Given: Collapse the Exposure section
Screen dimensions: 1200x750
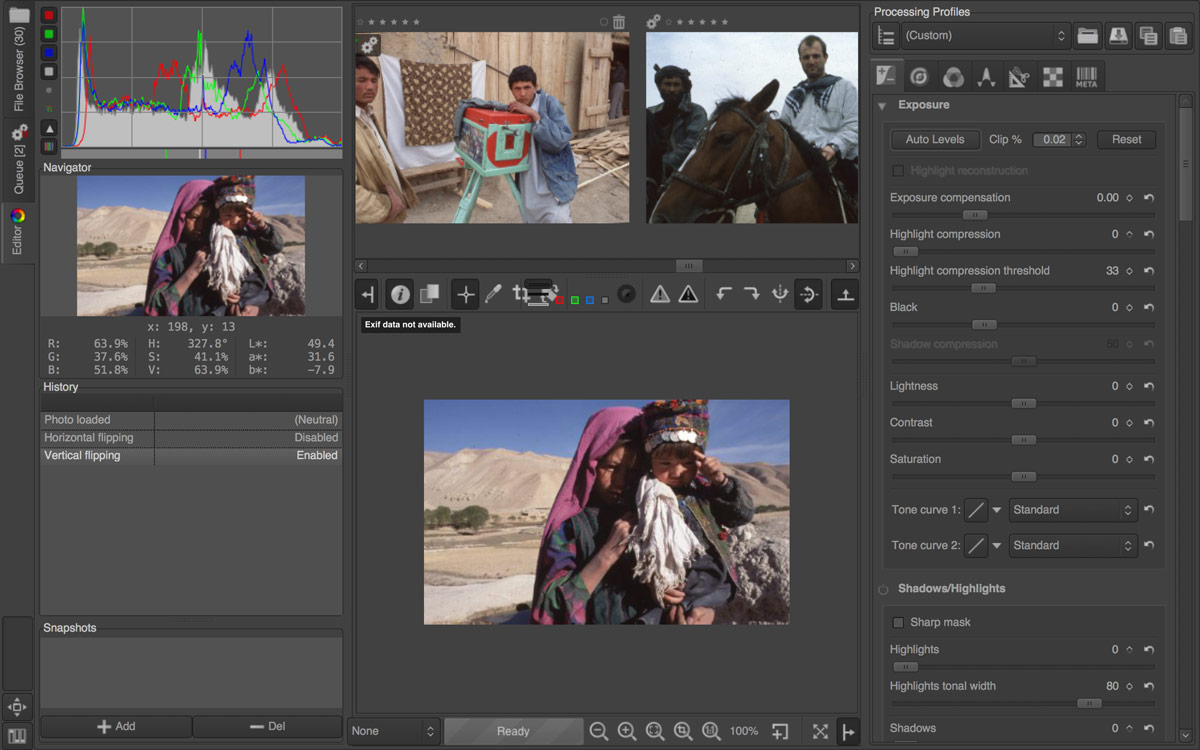Looking at the screenshot, I should [x=882, y=105].
